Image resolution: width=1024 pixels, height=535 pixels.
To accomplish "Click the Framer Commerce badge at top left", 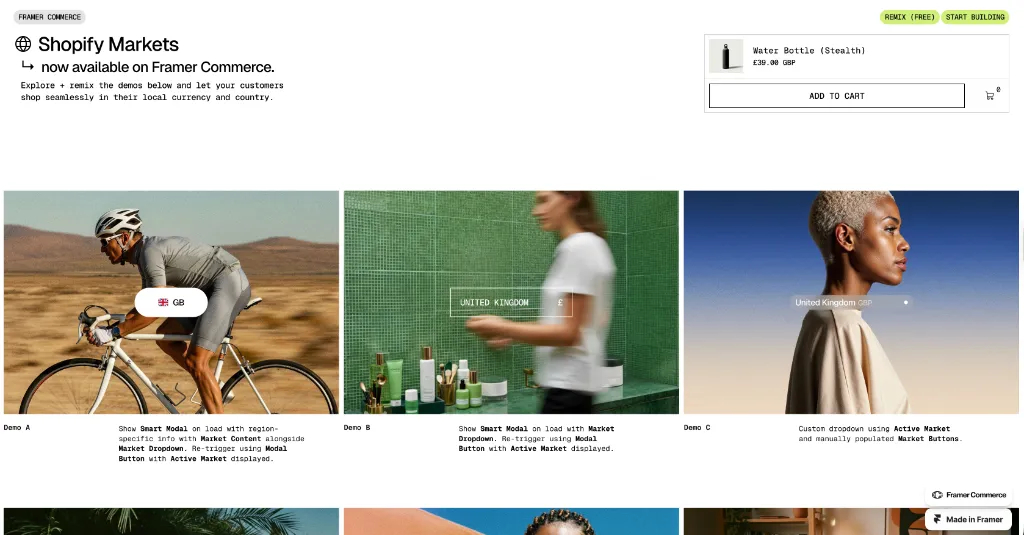I will [50, 17].
